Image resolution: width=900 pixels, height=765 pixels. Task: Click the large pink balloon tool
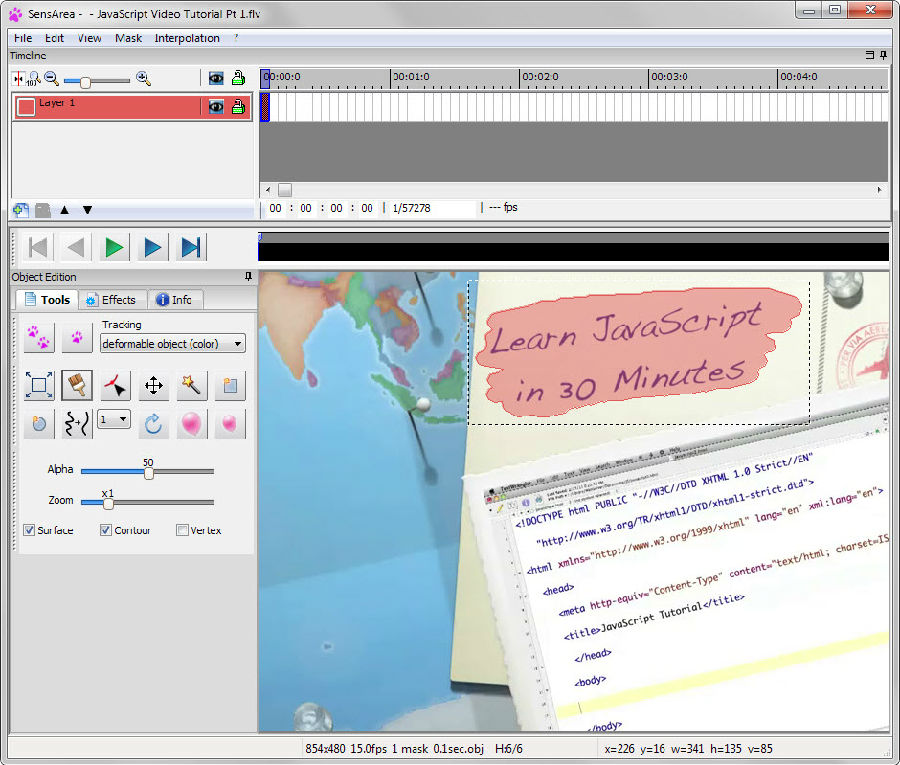click(192, 423)
